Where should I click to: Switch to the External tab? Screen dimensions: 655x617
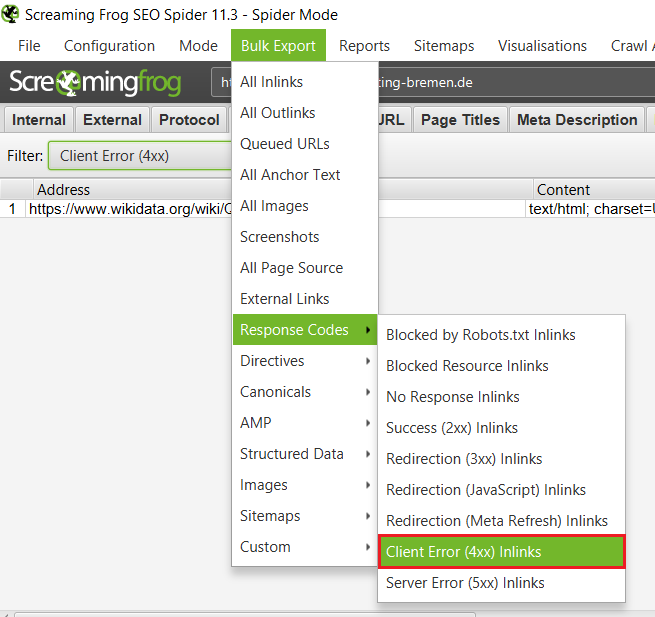tap(112, 120)
